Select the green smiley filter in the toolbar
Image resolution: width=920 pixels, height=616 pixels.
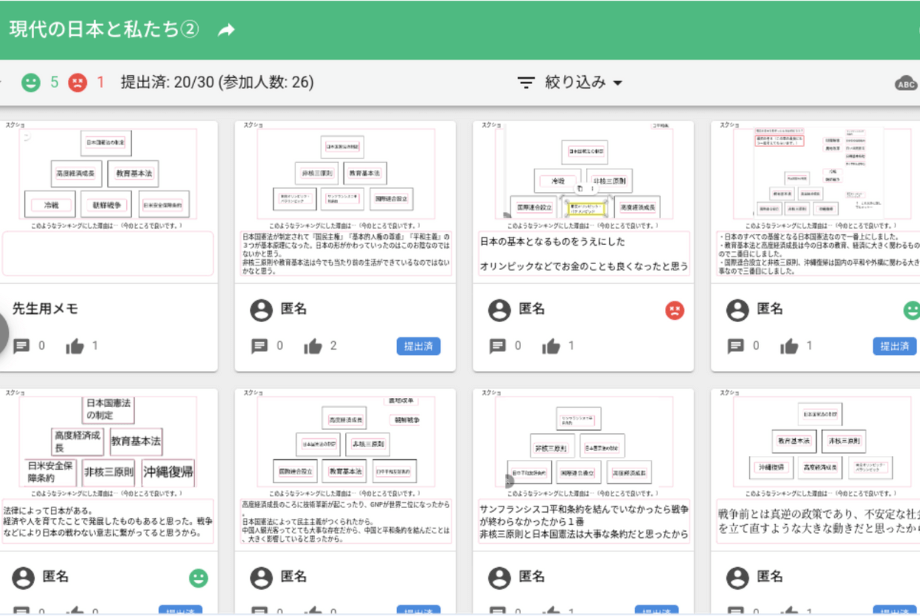tap(29, 83)
